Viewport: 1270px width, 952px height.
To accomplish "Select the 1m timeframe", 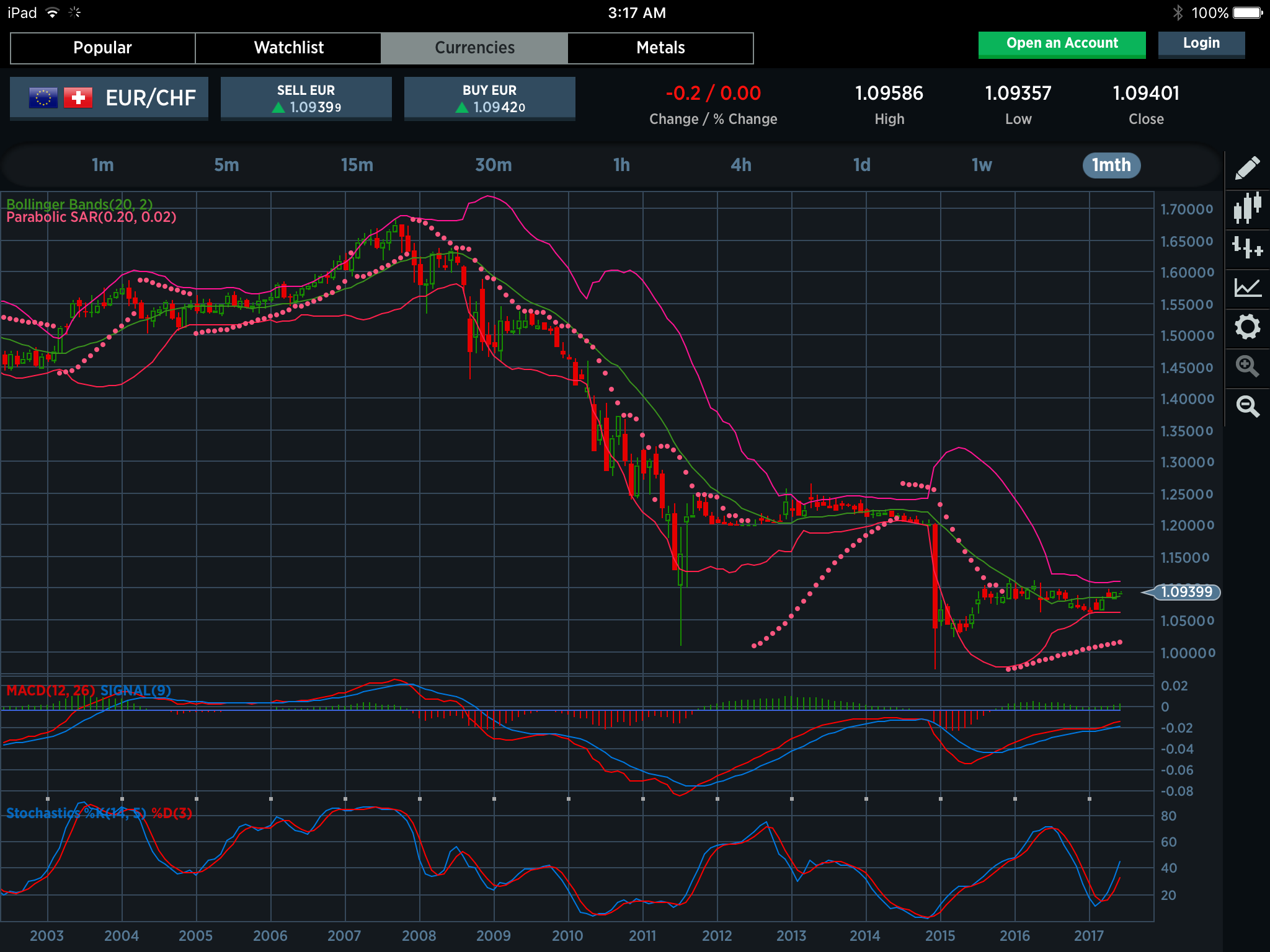I will click(x=102, y=165).
